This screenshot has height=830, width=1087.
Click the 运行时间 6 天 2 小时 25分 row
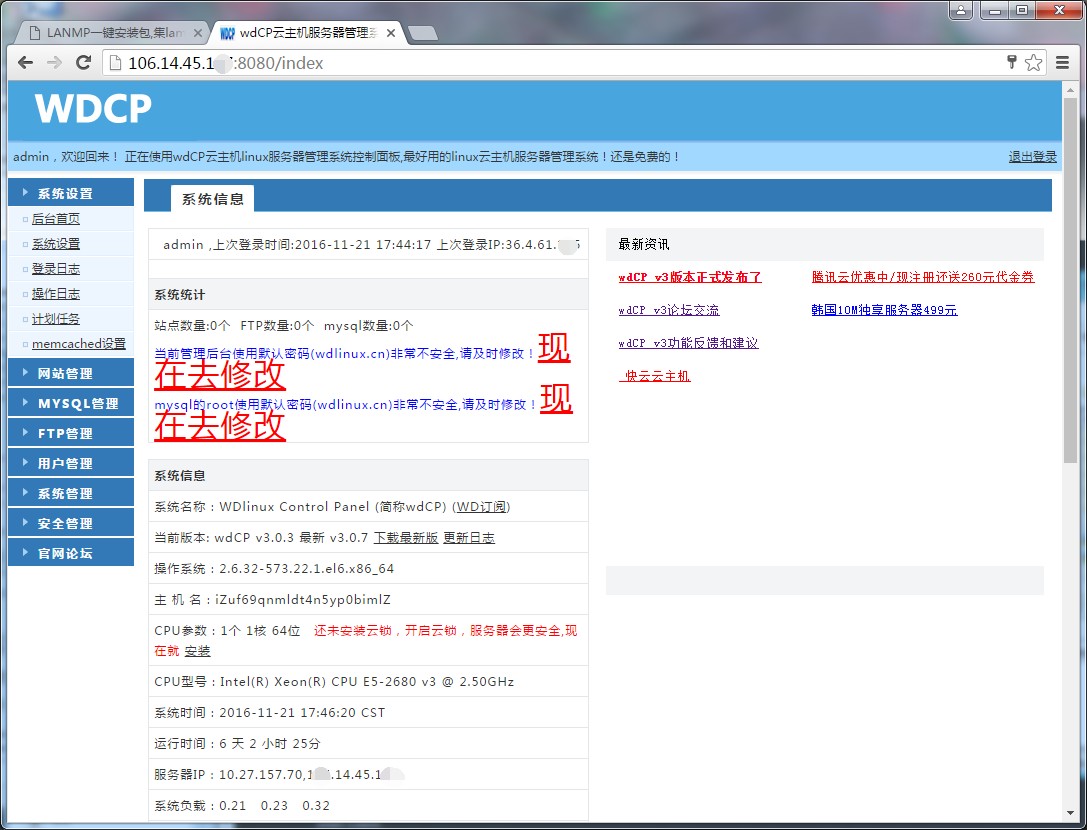coord(368,743)
